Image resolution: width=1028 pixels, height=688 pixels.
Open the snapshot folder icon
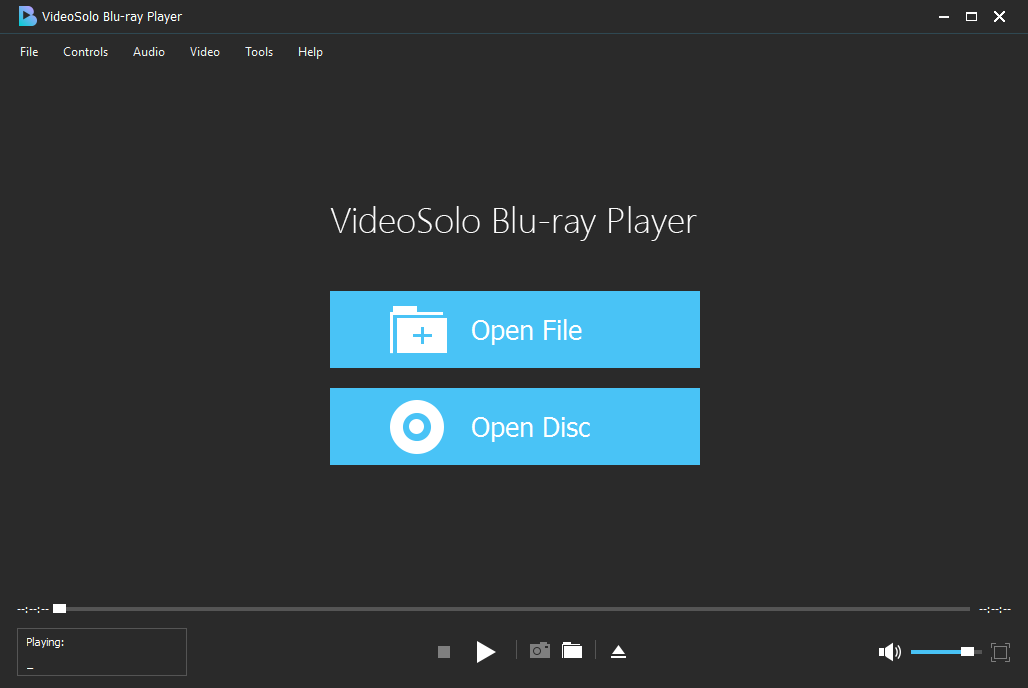pyautogui.click(x=572, y=650)
